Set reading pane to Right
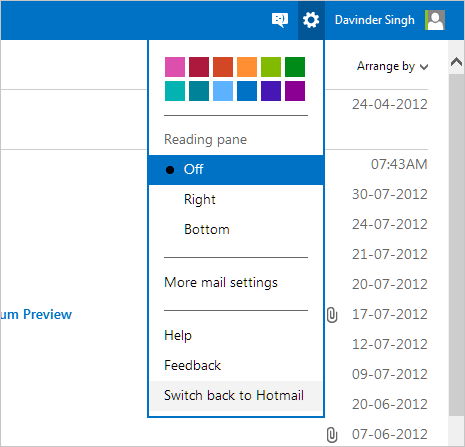This screenshot has height=447, width=465. (x=236, y=199)
